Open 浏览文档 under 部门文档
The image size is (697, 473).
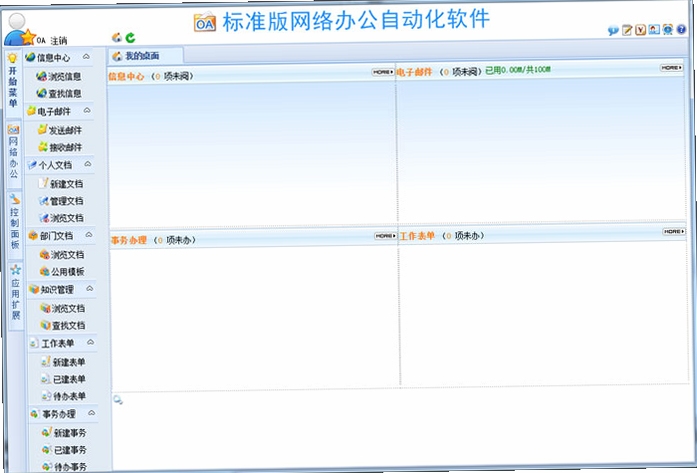[62, 255]
